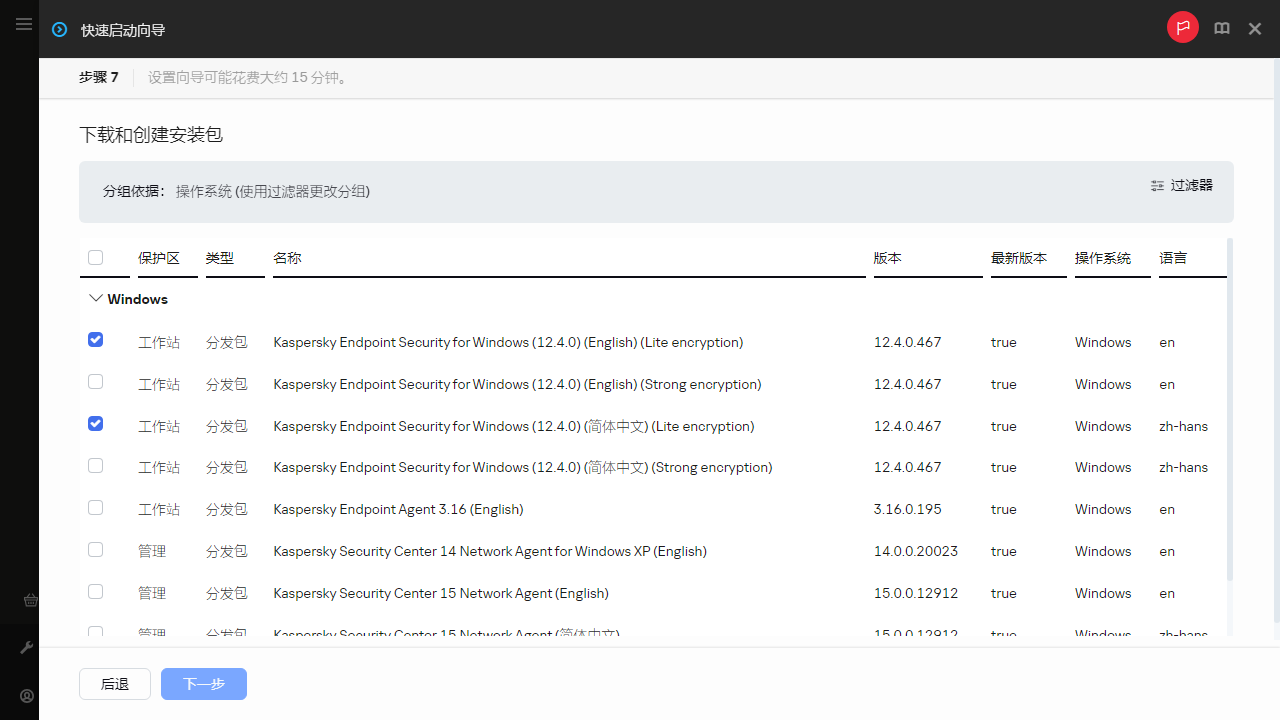Uncheck Endpoint Security (简体中文) (Lite encryption) row
The width and height of the screenshot is (1280, 720).
coord(95,423)
